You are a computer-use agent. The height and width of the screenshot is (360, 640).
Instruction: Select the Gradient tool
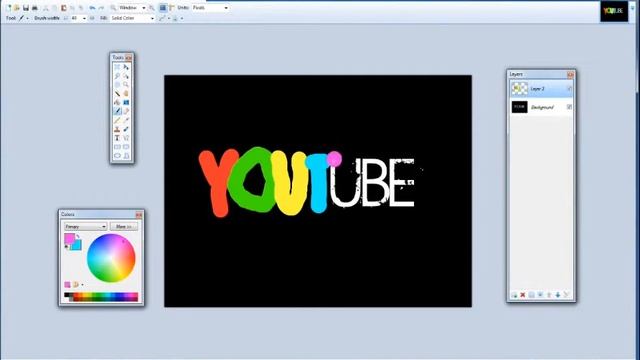point(126,102)
